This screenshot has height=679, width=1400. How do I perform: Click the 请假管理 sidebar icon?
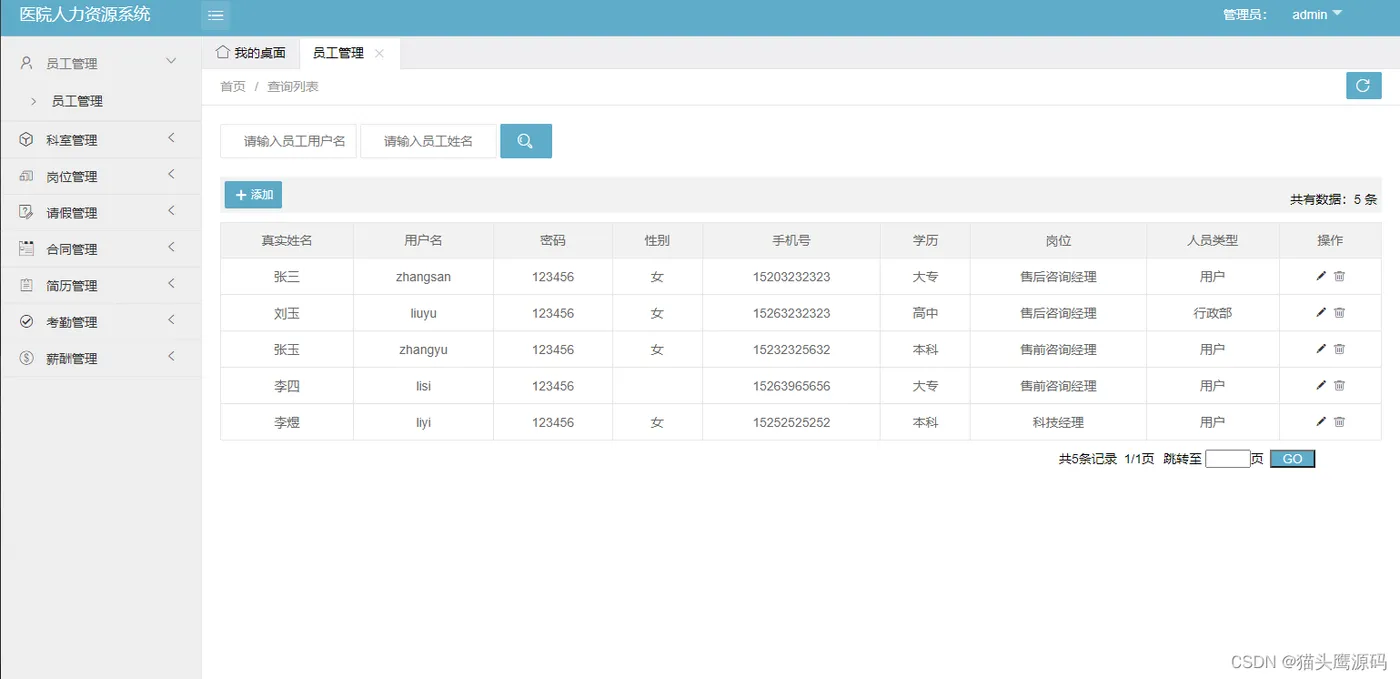coord(26,212)
